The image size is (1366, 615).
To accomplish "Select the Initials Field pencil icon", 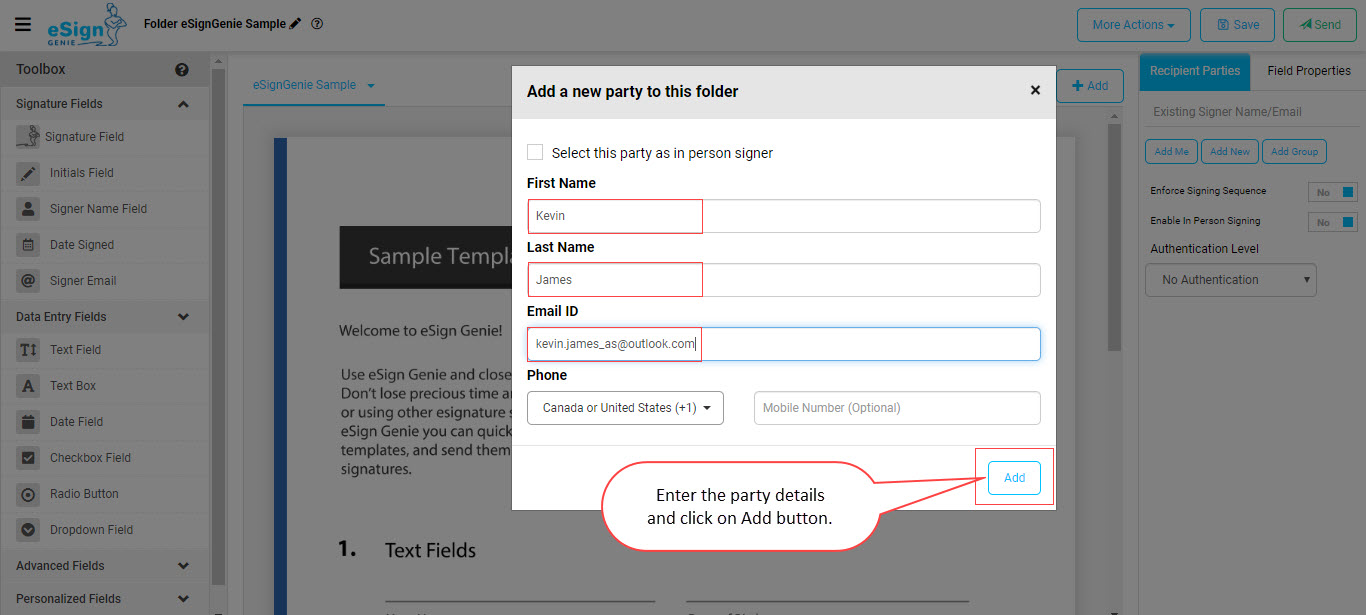I will (x=29, y=173).
